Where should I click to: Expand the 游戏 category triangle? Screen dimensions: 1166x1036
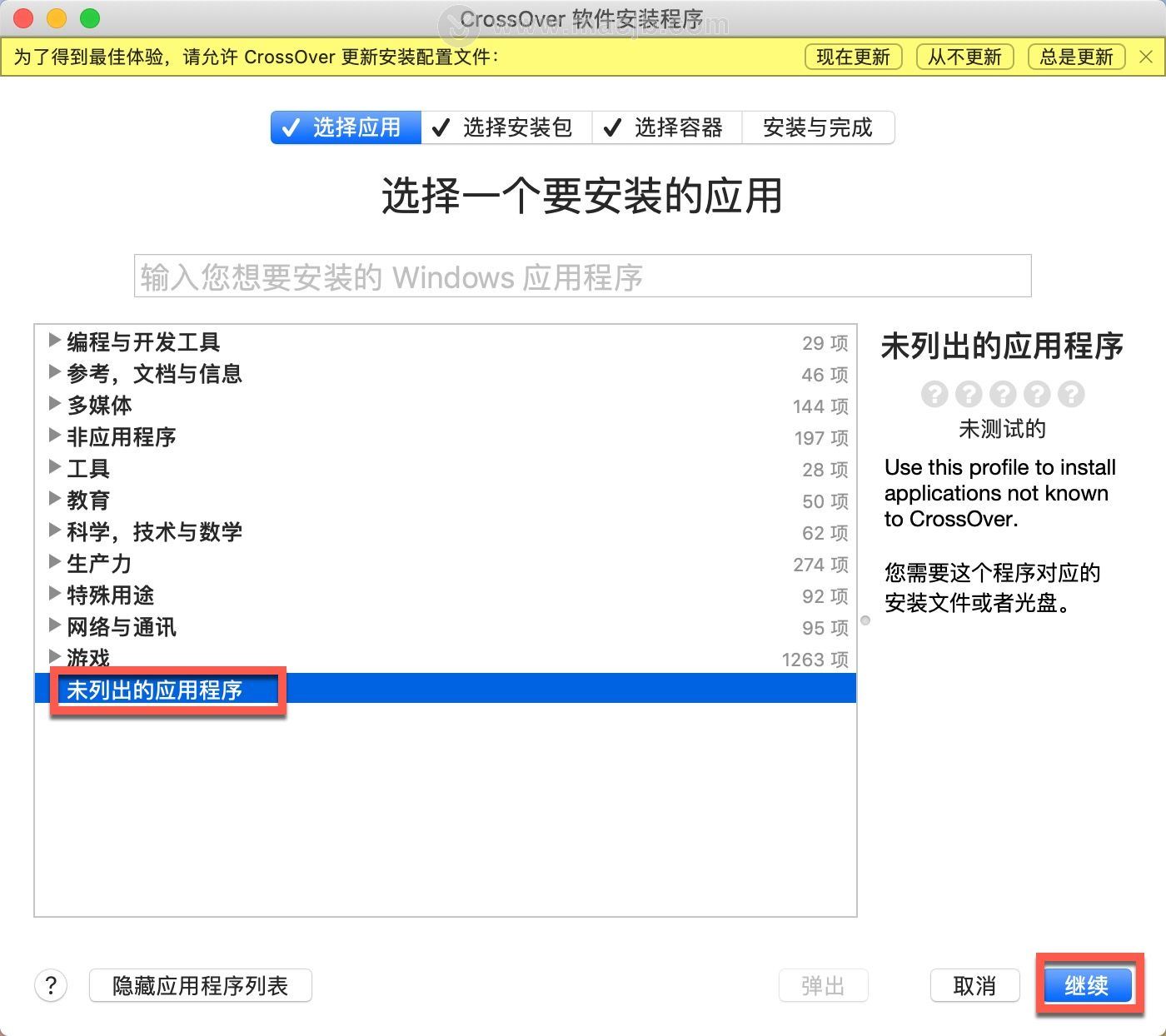[54, 656]
